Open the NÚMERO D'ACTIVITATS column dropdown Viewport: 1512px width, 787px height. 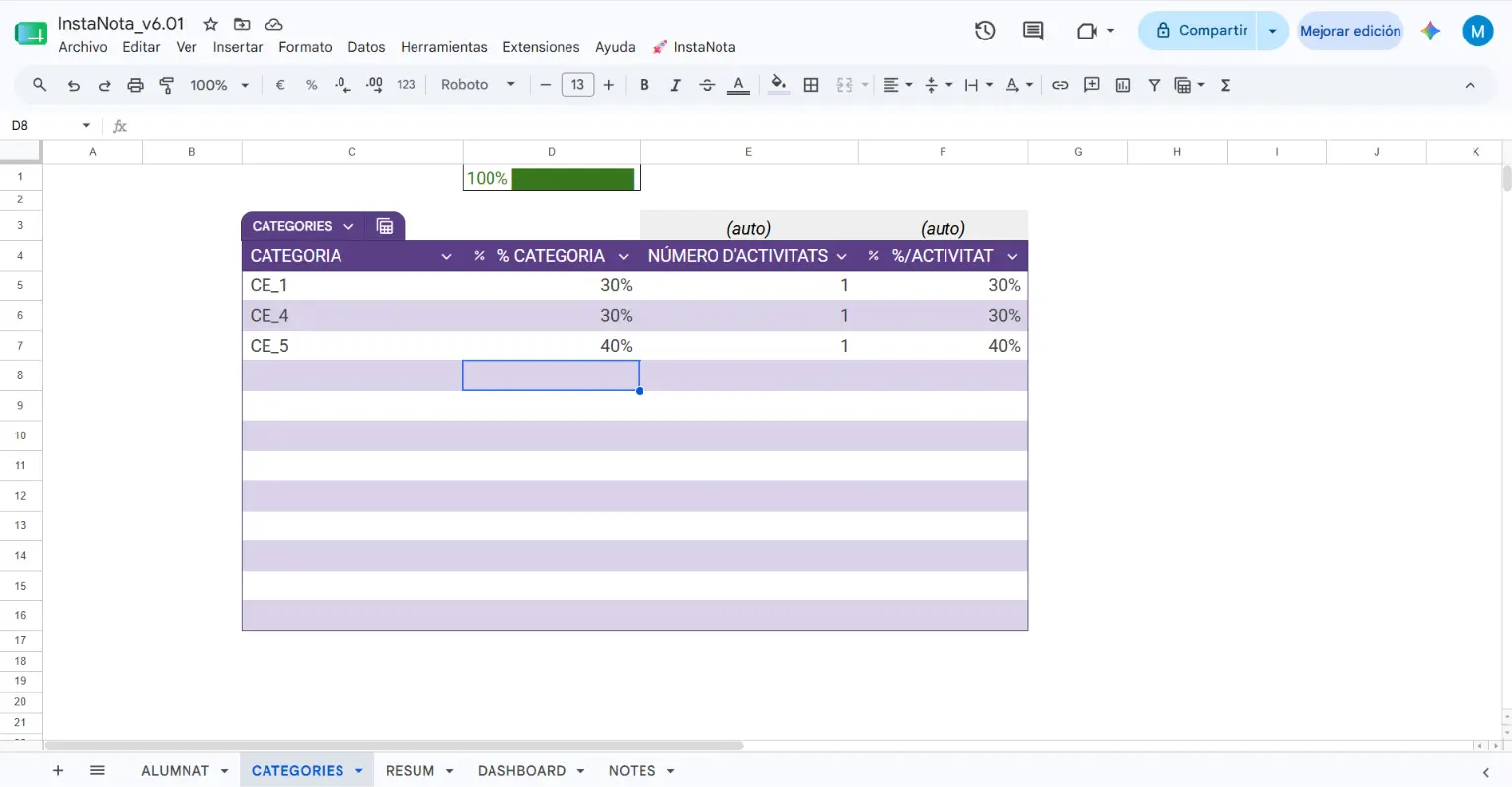click(x=842, y=256)
